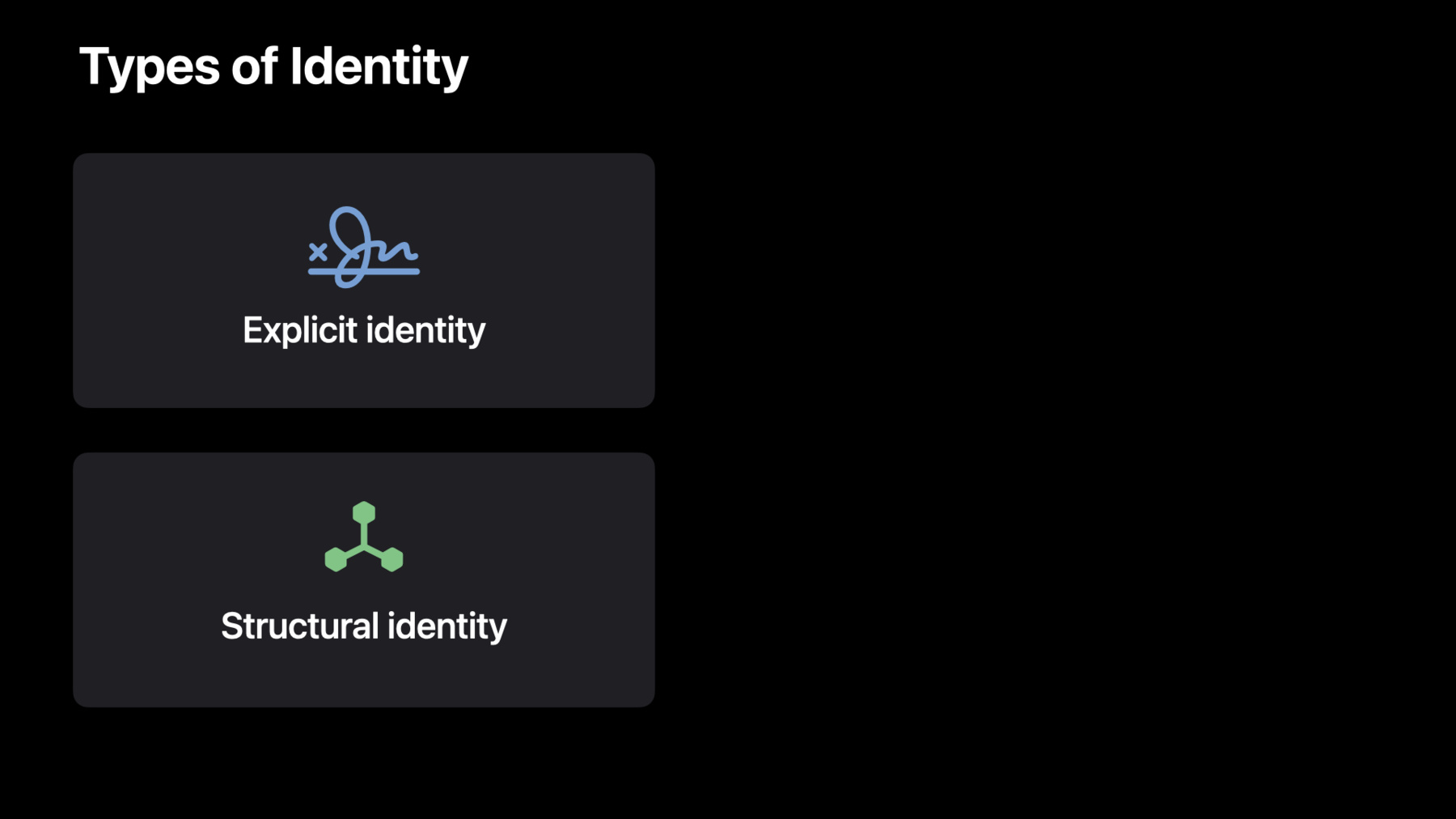This screenshot has width=1456, height=819.
Task: Click the bottom-right green hexagon node
Action: [x=392, y=559]
